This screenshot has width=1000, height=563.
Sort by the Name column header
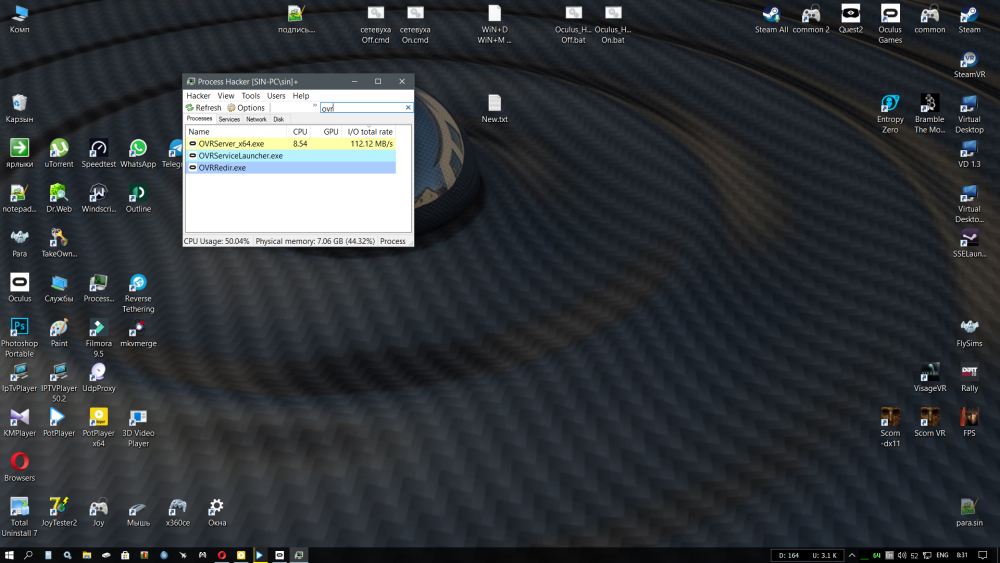pyautogui.click(x=236, y=131)
